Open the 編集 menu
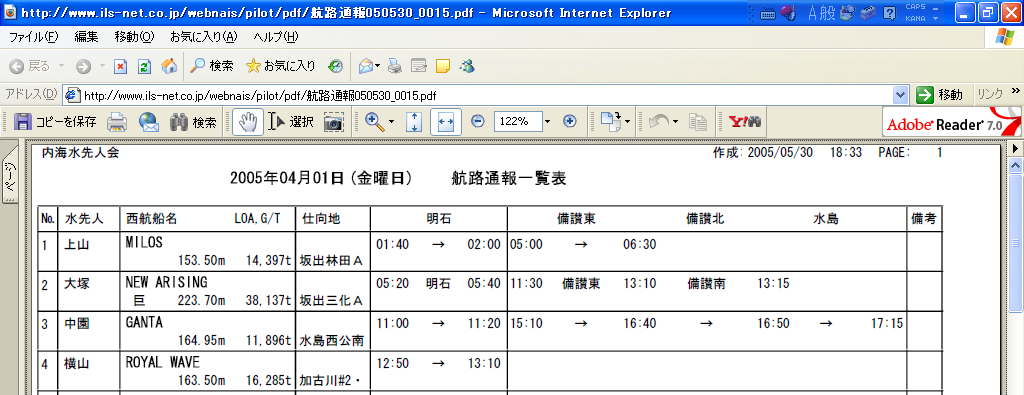Viewport: 1024px width, 395px height. (86, 37)
